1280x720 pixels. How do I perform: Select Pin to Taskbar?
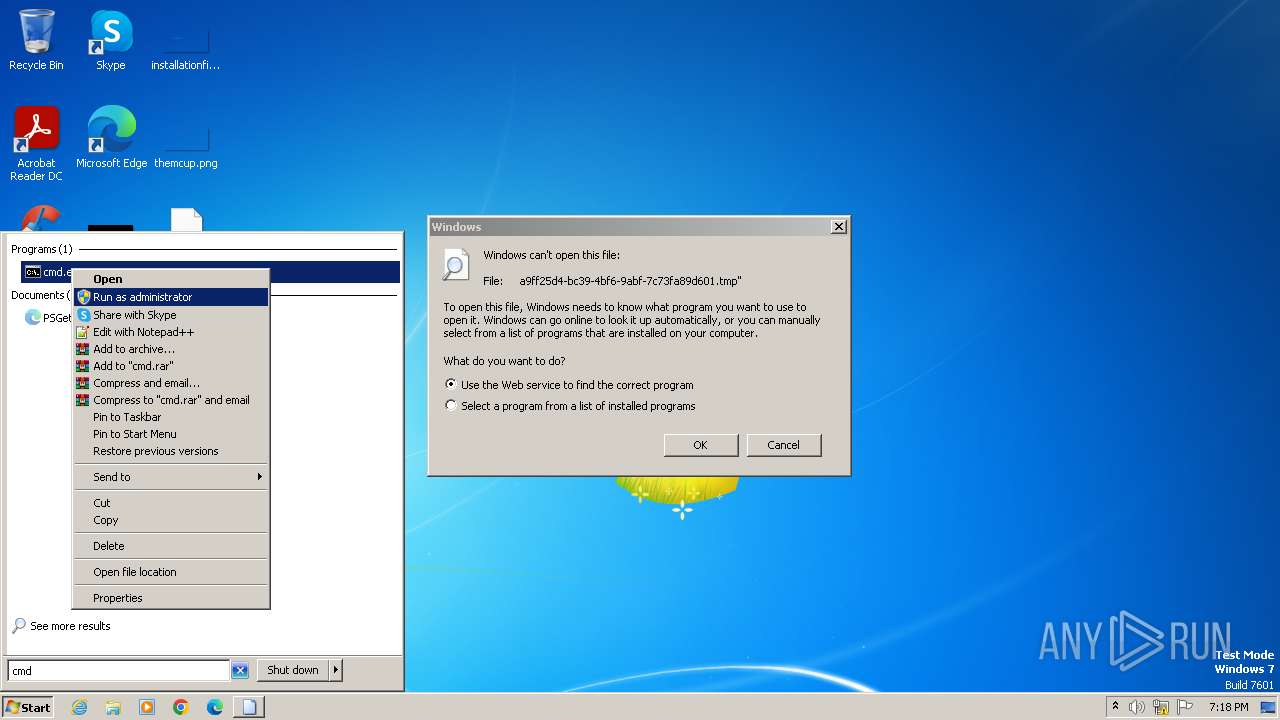pyautogui.click(x=171, y=417)
